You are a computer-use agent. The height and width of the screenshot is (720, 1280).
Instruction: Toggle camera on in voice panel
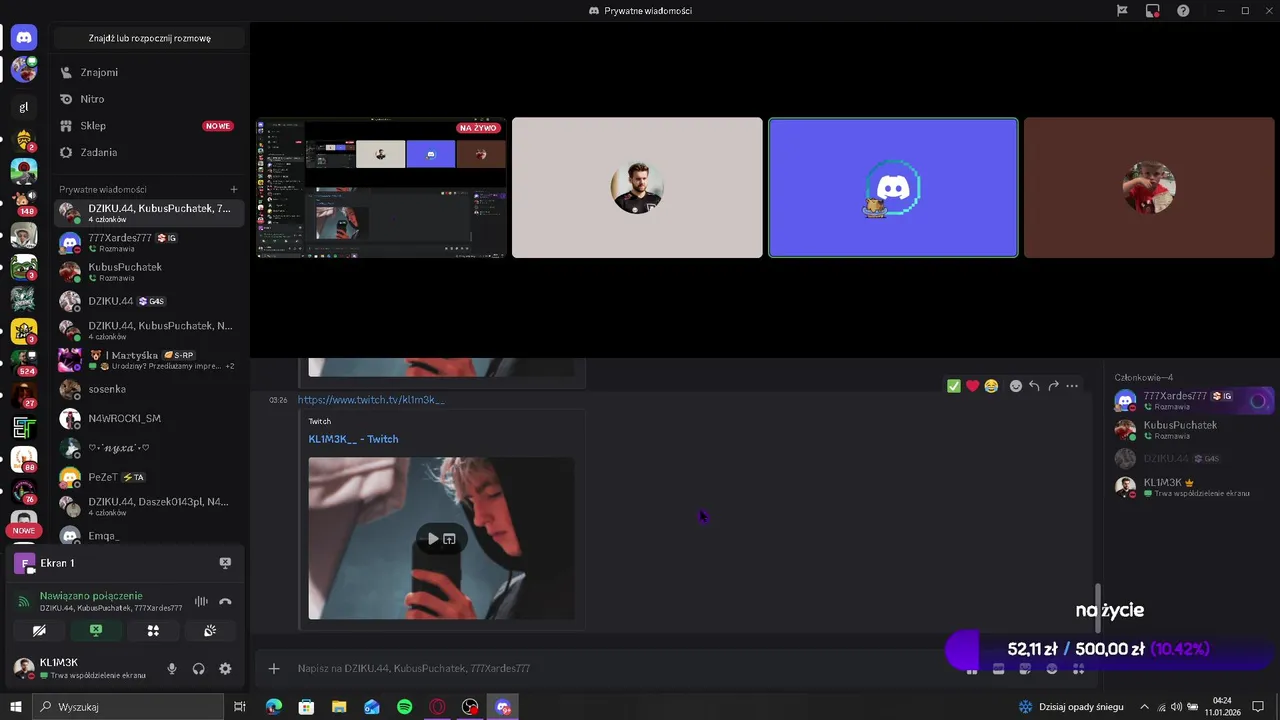(x=39, y=631)
